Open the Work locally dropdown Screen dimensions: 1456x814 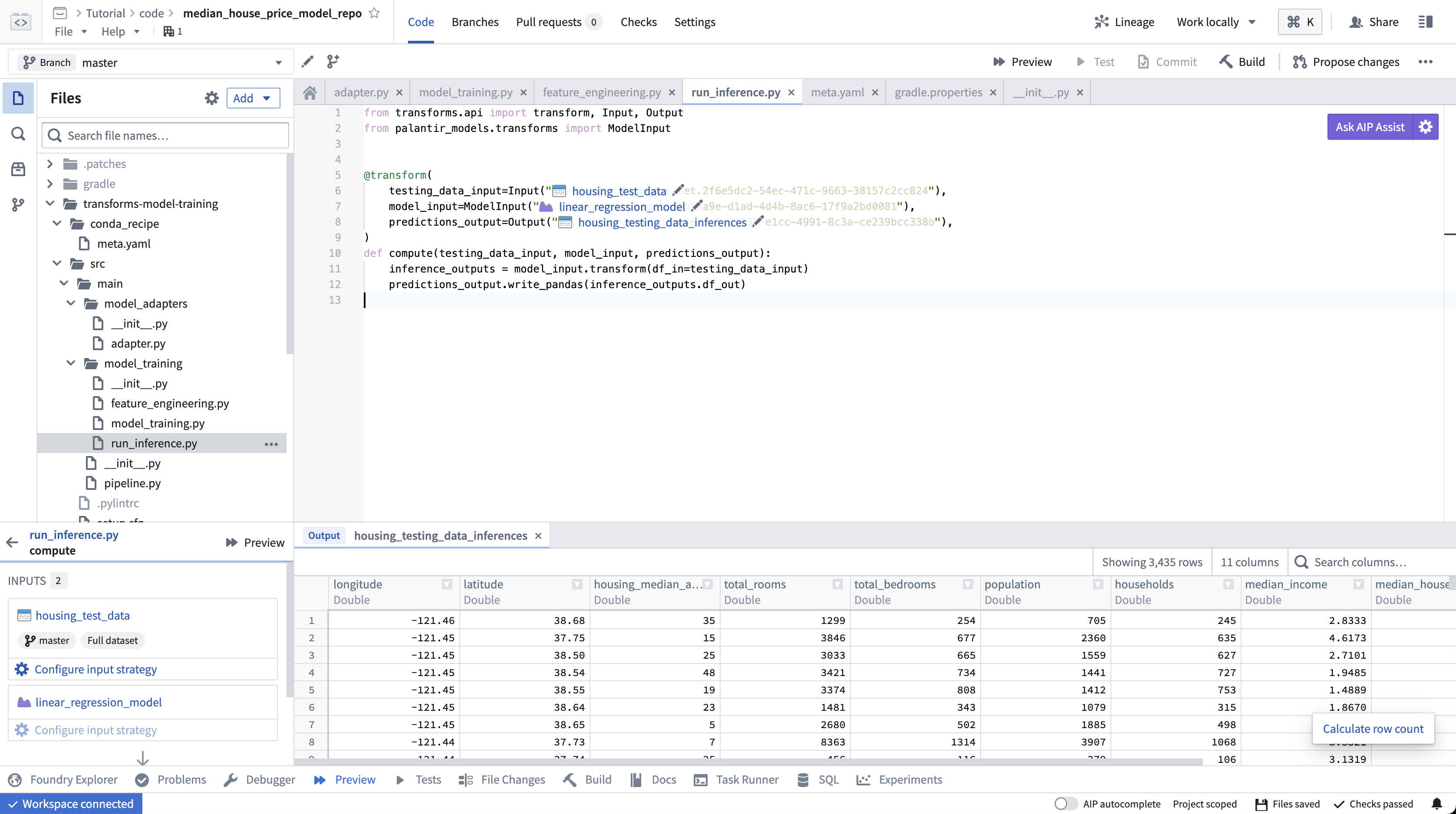pos(1216,22)
